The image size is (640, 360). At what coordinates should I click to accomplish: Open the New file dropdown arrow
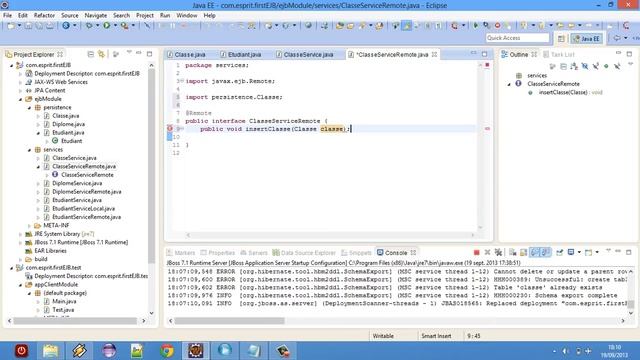click(x=19, y=26)
